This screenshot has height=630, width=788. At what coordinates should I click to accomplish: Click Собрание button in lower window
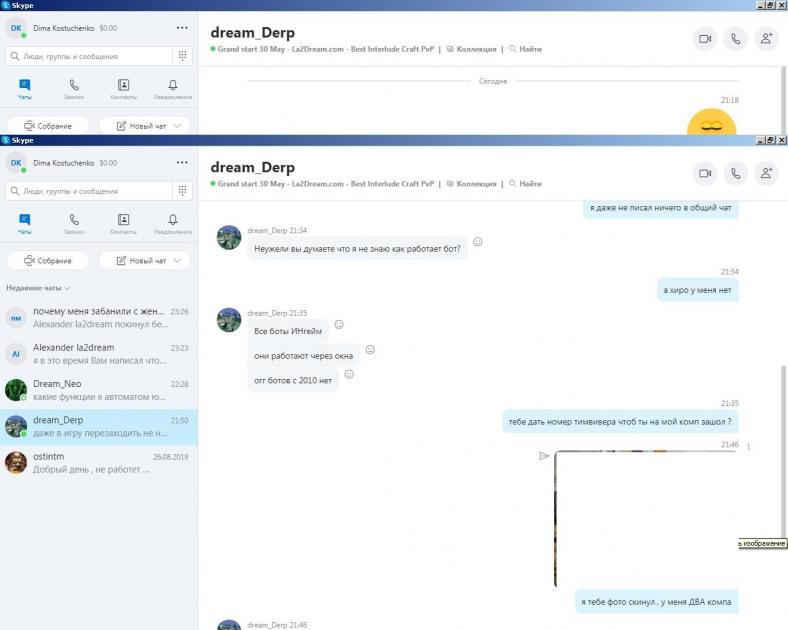pyautogui.click(x=48, y=261)
